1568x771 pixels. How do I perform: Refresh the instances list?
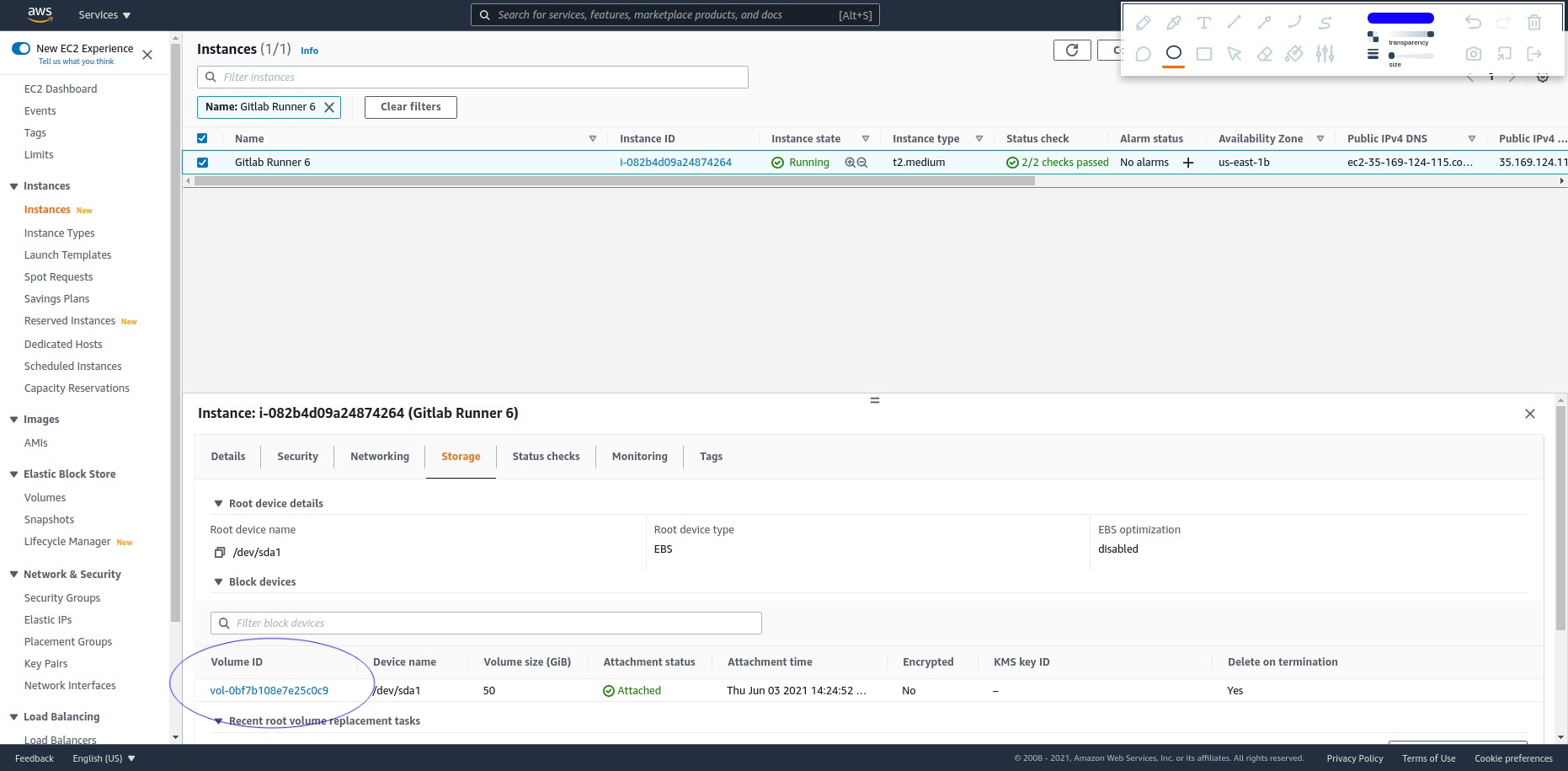(x=1072, y=51)
